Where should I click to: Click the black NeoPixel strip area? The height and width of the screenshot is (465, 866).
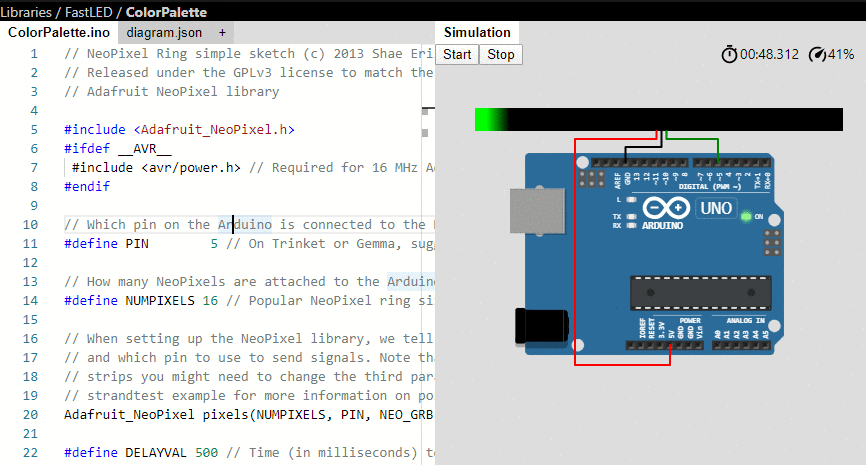(x=680, y=120)
